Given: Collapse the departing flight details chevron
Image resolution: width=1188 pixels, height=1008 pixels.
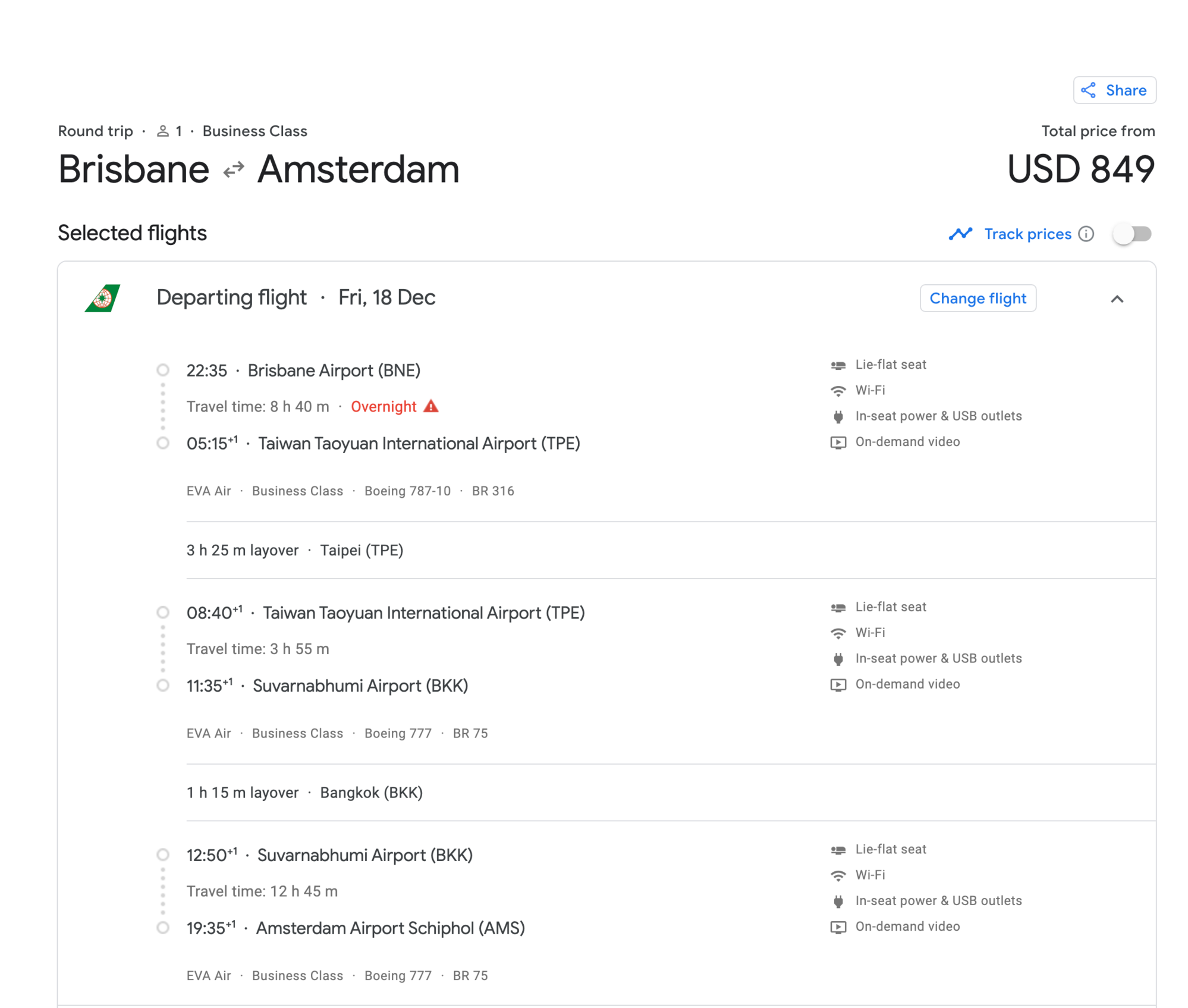Looking at the screenshot, I should click(1117, 299).
